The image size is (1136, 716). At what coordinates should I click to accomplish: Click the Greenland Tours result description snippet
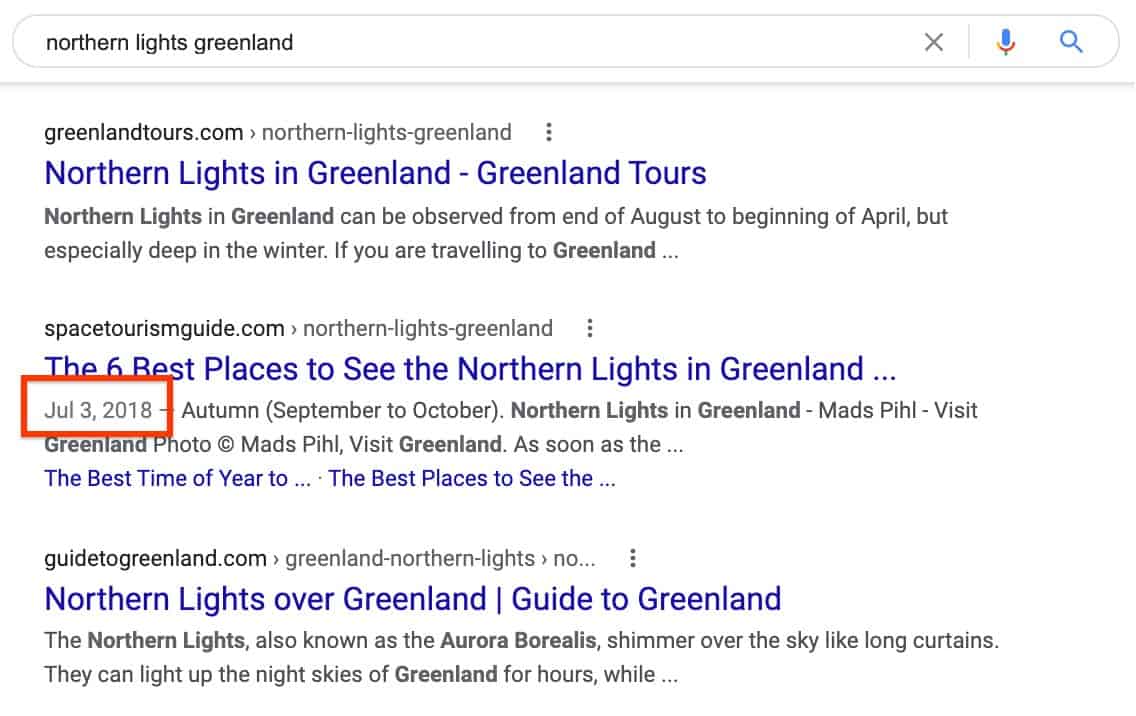tap(496, 233)
